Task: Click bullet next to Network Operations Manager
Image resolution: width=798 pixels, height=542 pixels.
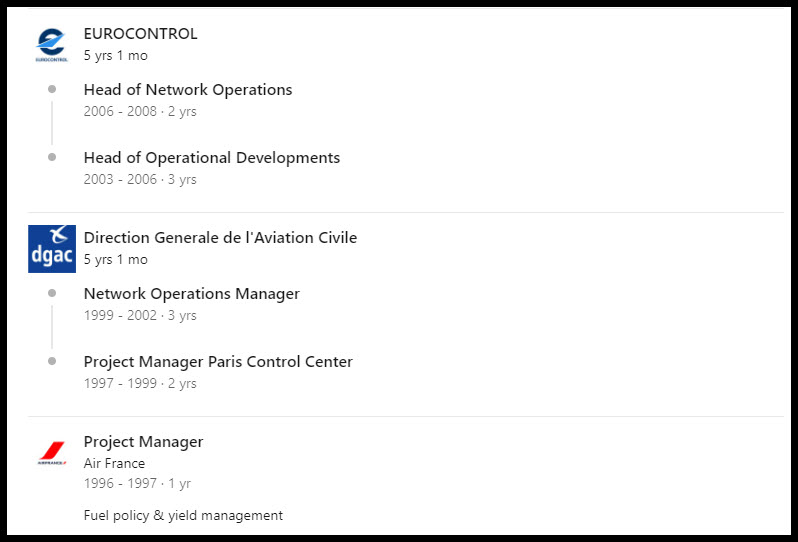Action: [x=52, y=293]
